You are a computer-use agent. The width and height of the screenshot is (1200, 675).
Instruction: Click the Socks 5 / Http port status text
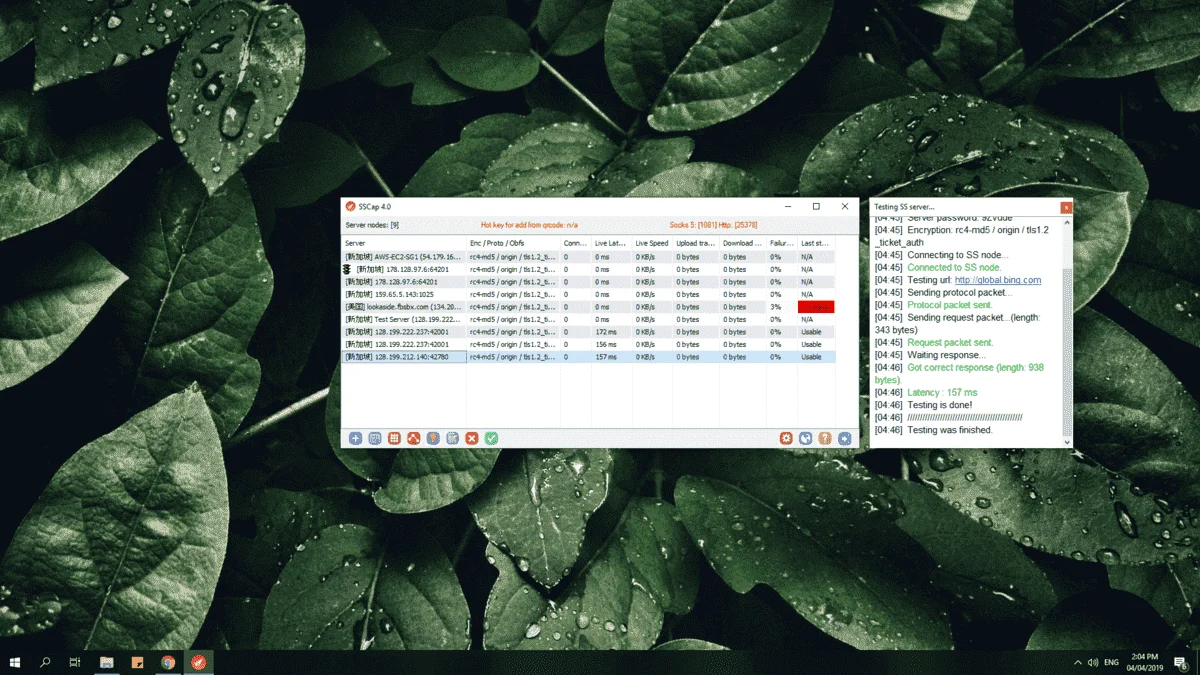tap(713, 225)
